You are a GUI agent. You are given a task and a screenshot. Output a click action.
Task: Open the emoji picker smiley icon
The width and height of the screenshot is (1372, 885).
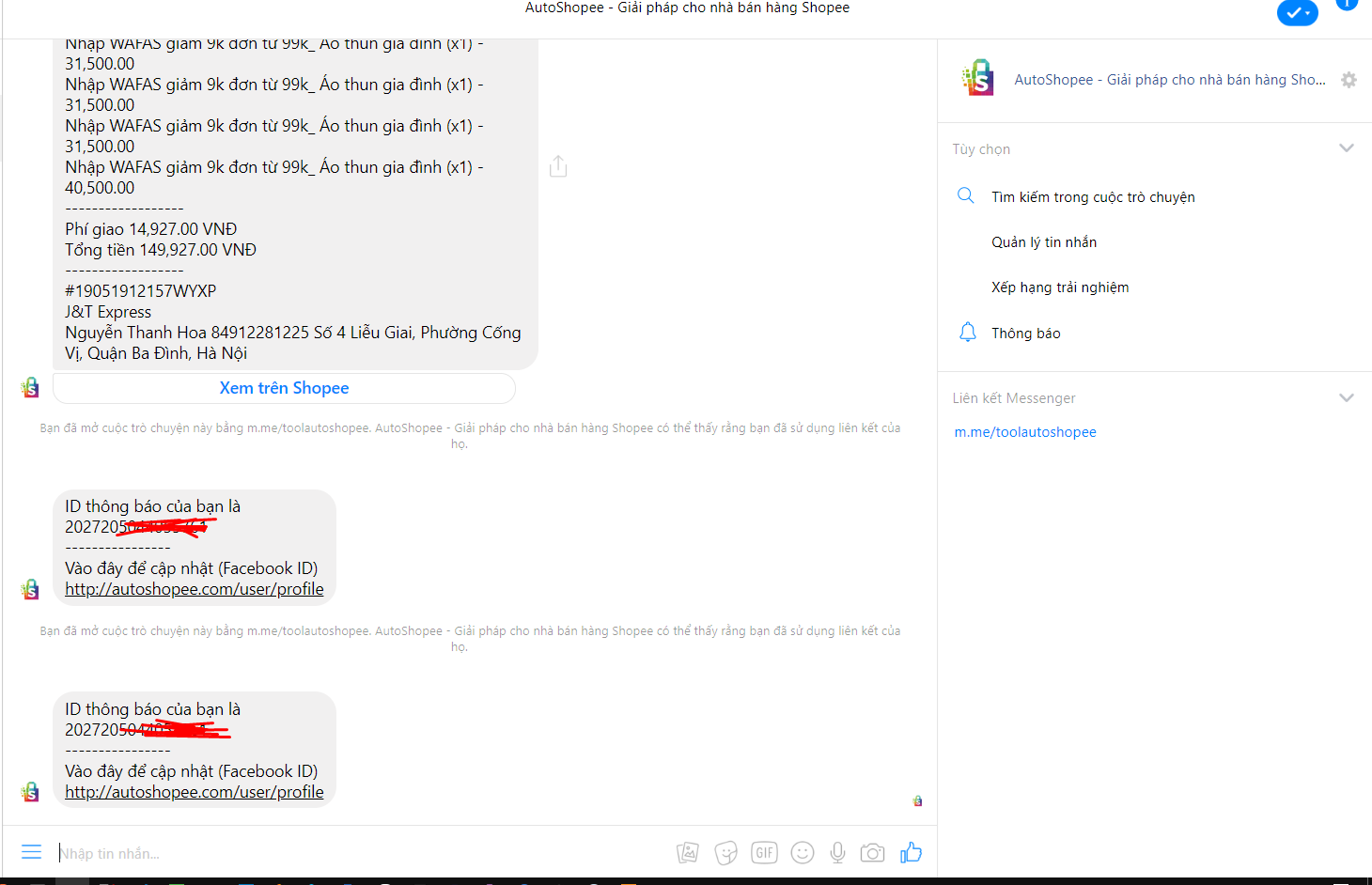point(803,852)
